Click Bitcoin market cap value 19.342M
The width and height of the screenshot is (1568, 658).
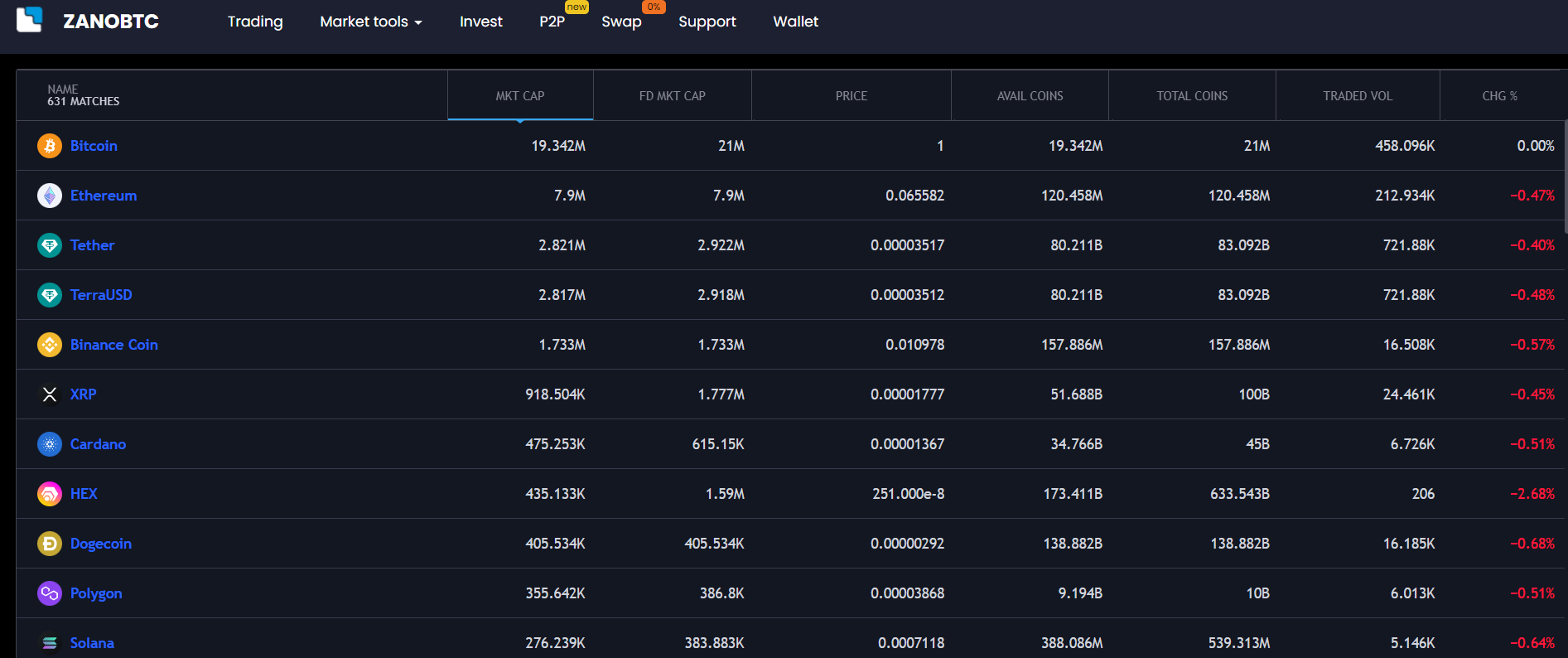click(x=558, y=146)
